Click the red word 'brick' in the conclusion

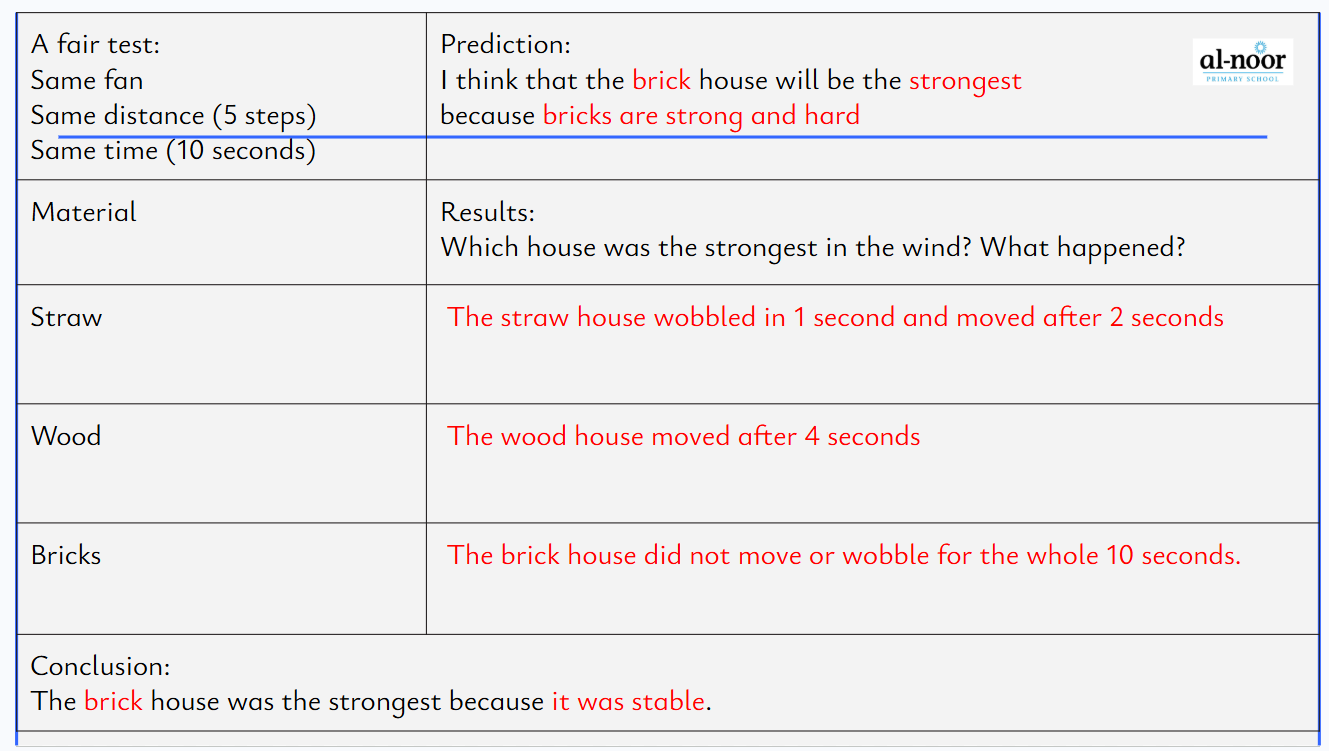(x=113, y=701)
